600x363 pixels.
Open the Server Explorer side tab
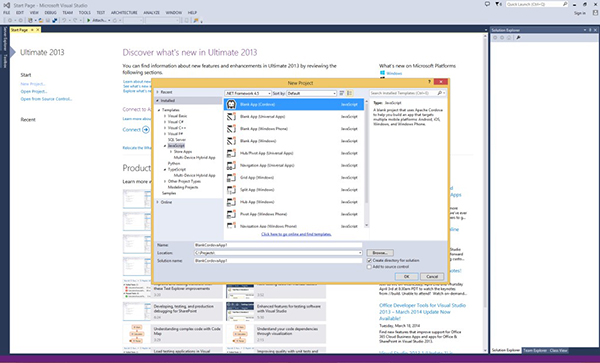[5, 39]
